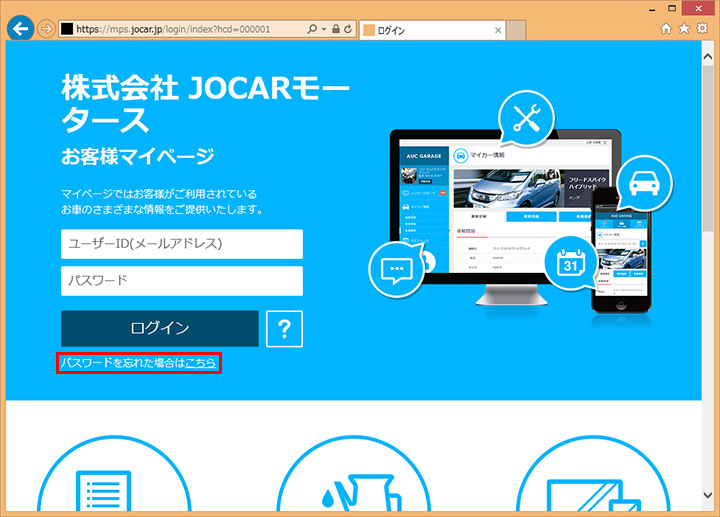Open the address bar dropdown arrow
Screen dimensions: 720x517
tap(324, 29)
